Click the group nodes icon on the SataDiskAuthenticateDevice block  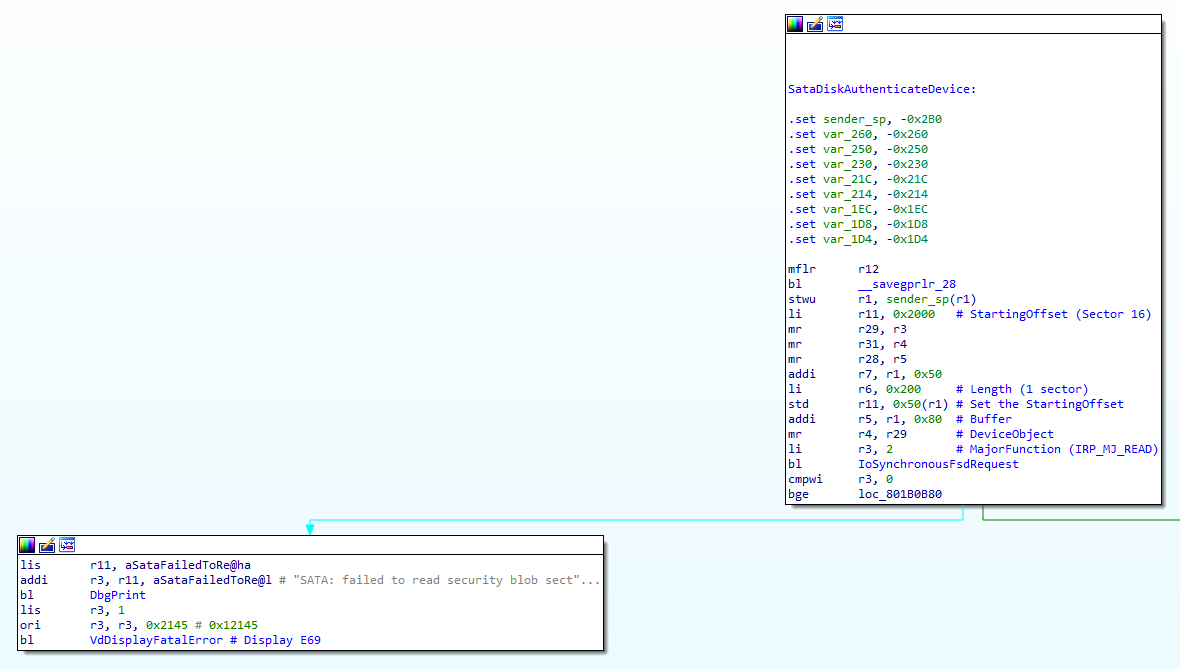pos(835,24)
